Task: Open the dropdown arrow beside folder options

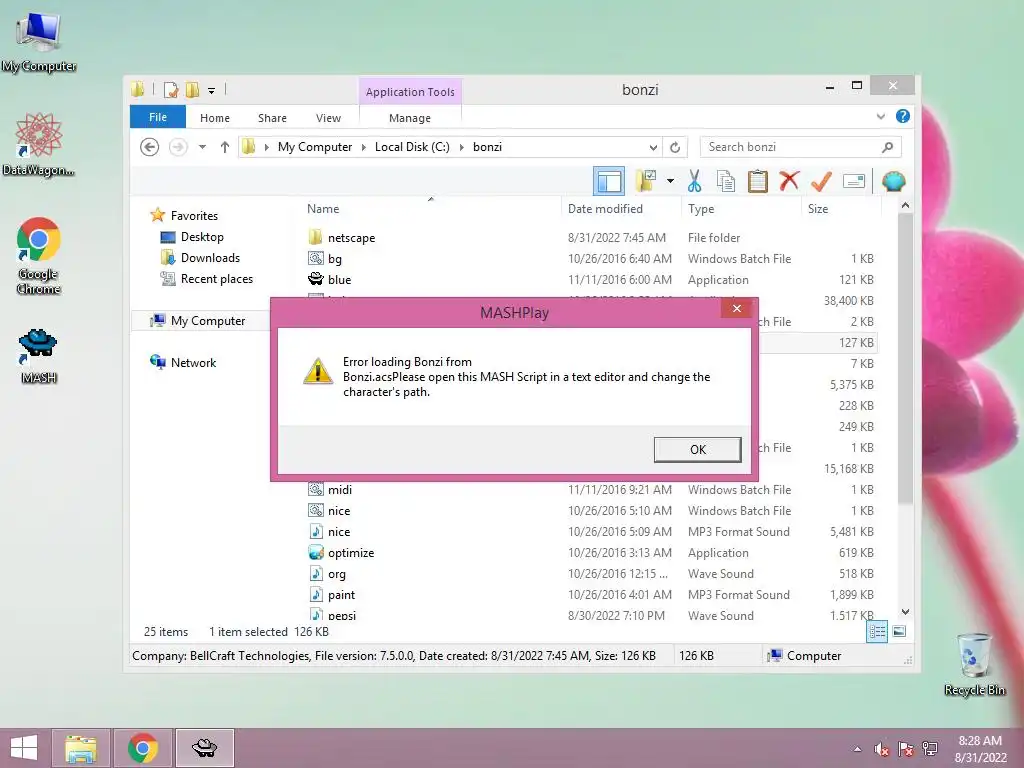Action: [670, 181]
